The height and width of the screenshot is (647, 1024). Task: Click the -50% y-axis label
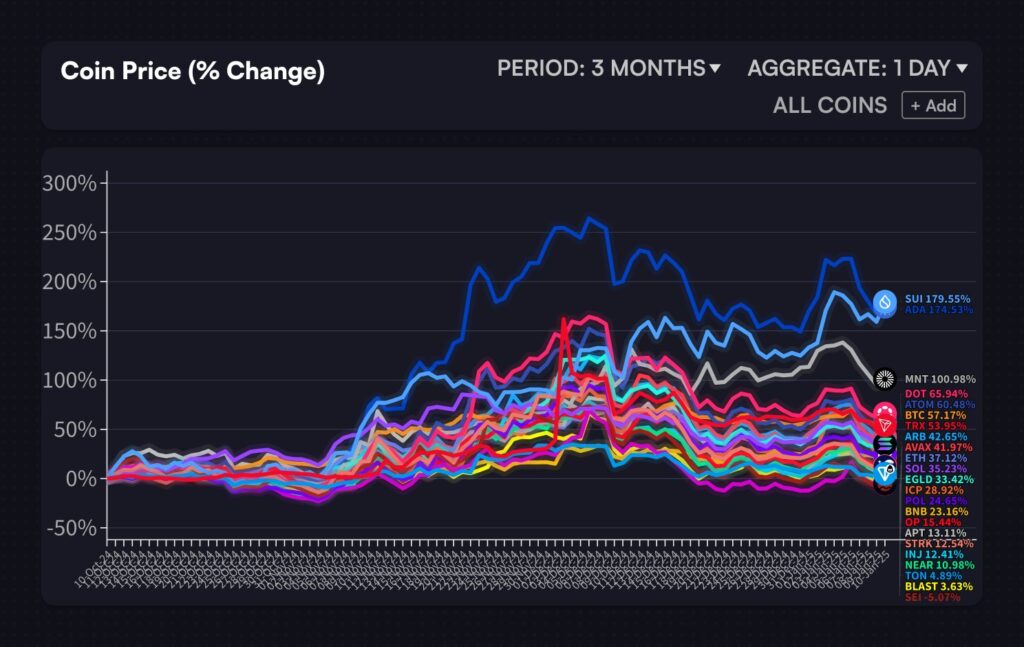(x=72, y=528)
